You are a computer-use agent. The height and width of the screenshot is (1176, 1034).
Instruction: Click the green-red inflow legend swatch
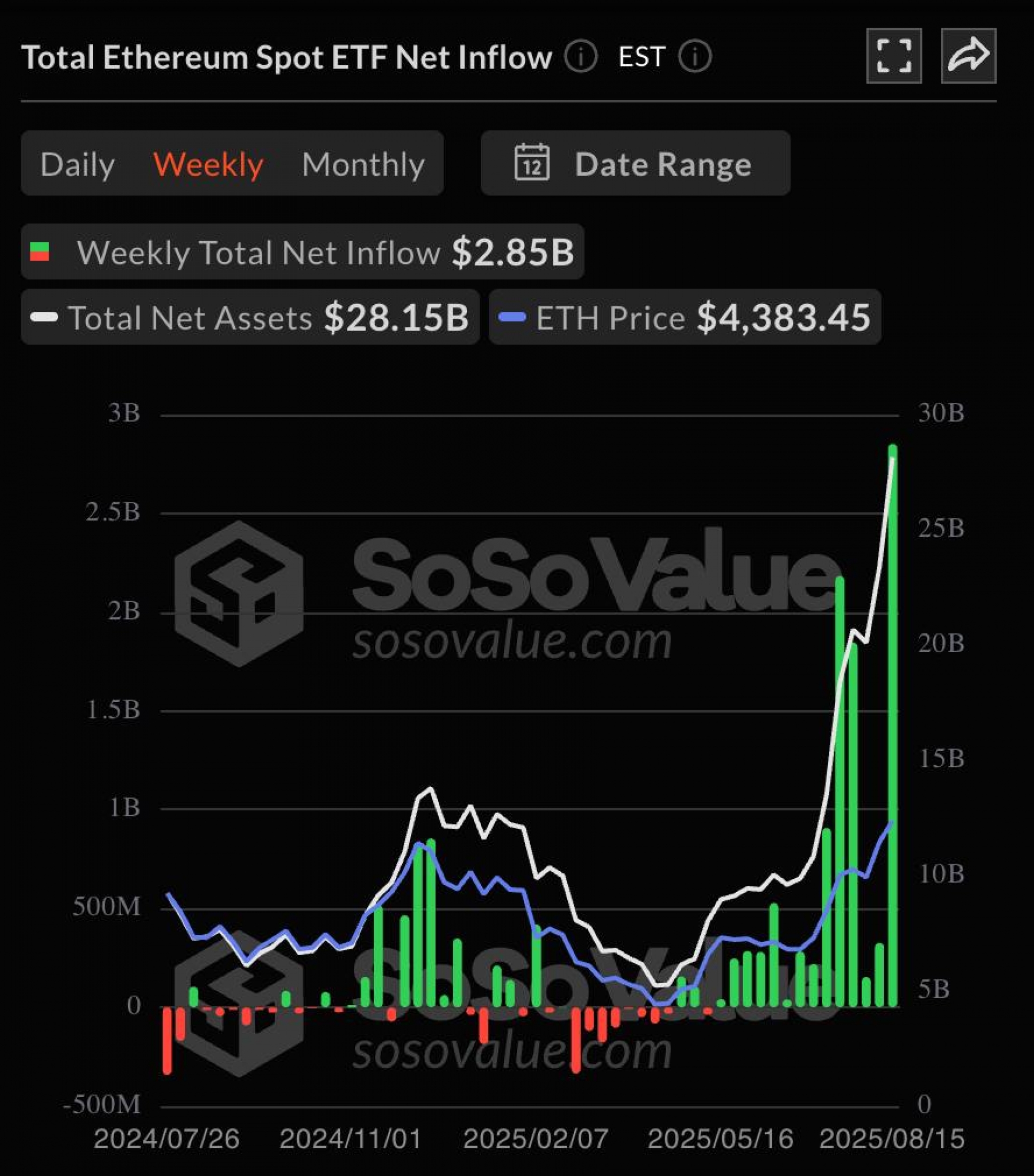[40, 252]
